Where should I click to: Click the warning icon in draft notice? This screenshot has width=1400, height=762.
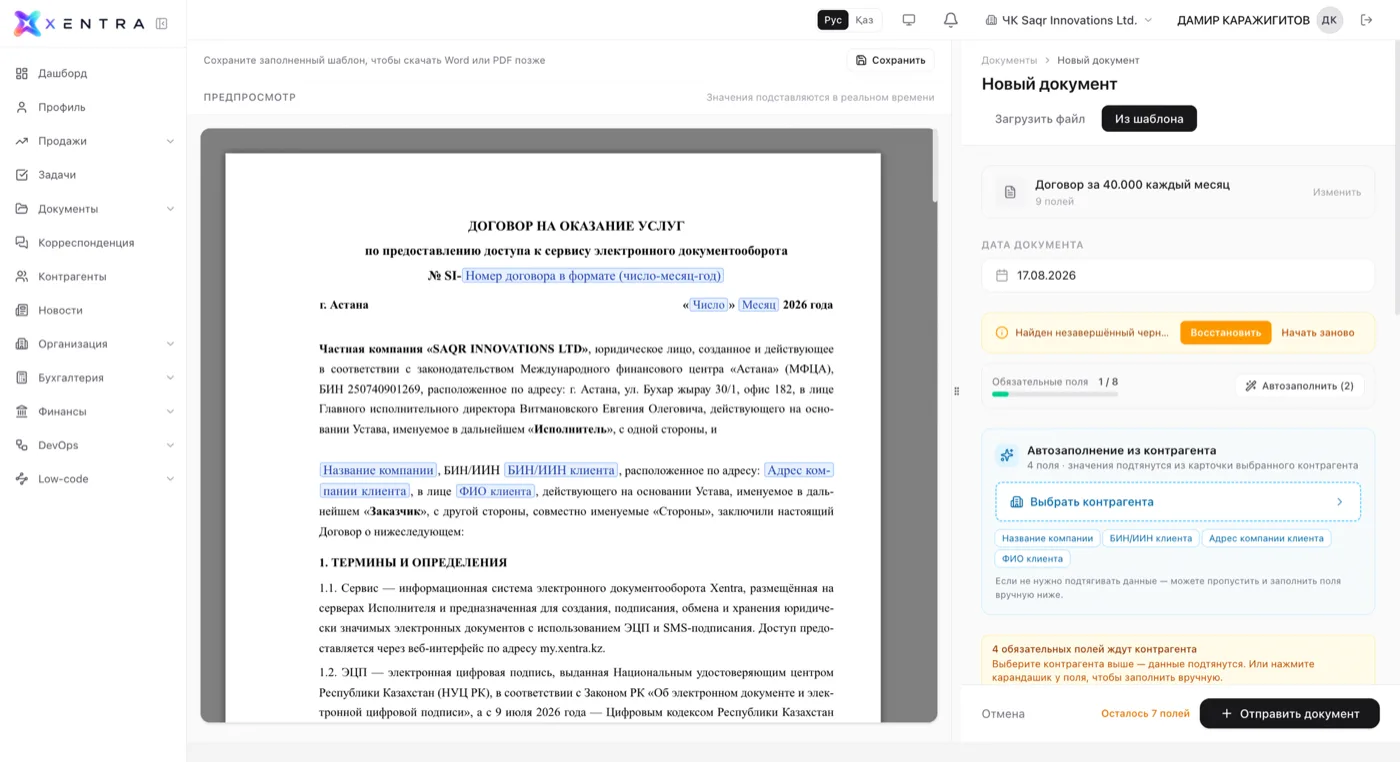pyautogui.click(x=1002, y=333)
